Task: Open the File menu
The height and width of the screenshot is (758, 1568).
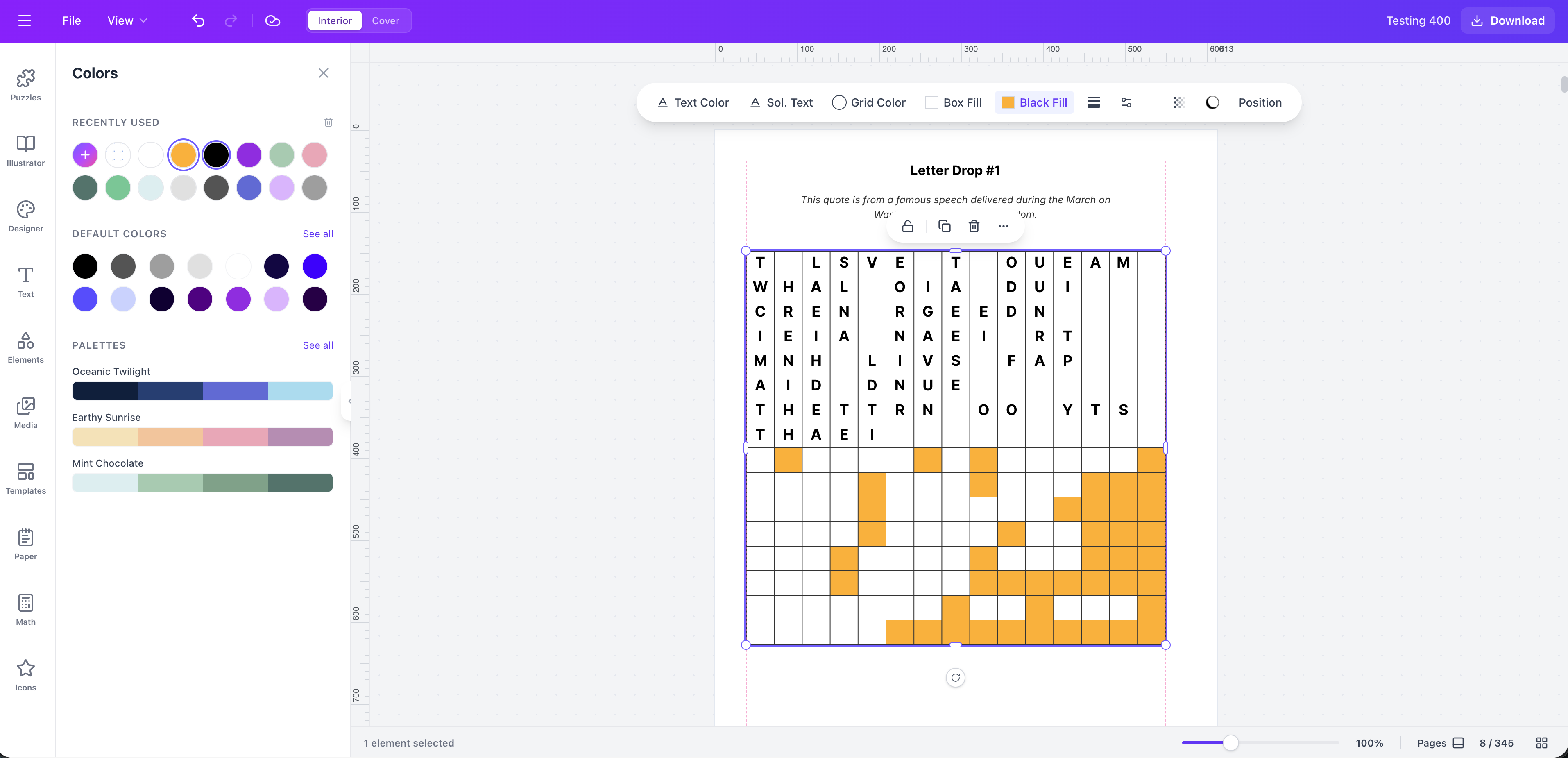Action: (x=71, y=20)
